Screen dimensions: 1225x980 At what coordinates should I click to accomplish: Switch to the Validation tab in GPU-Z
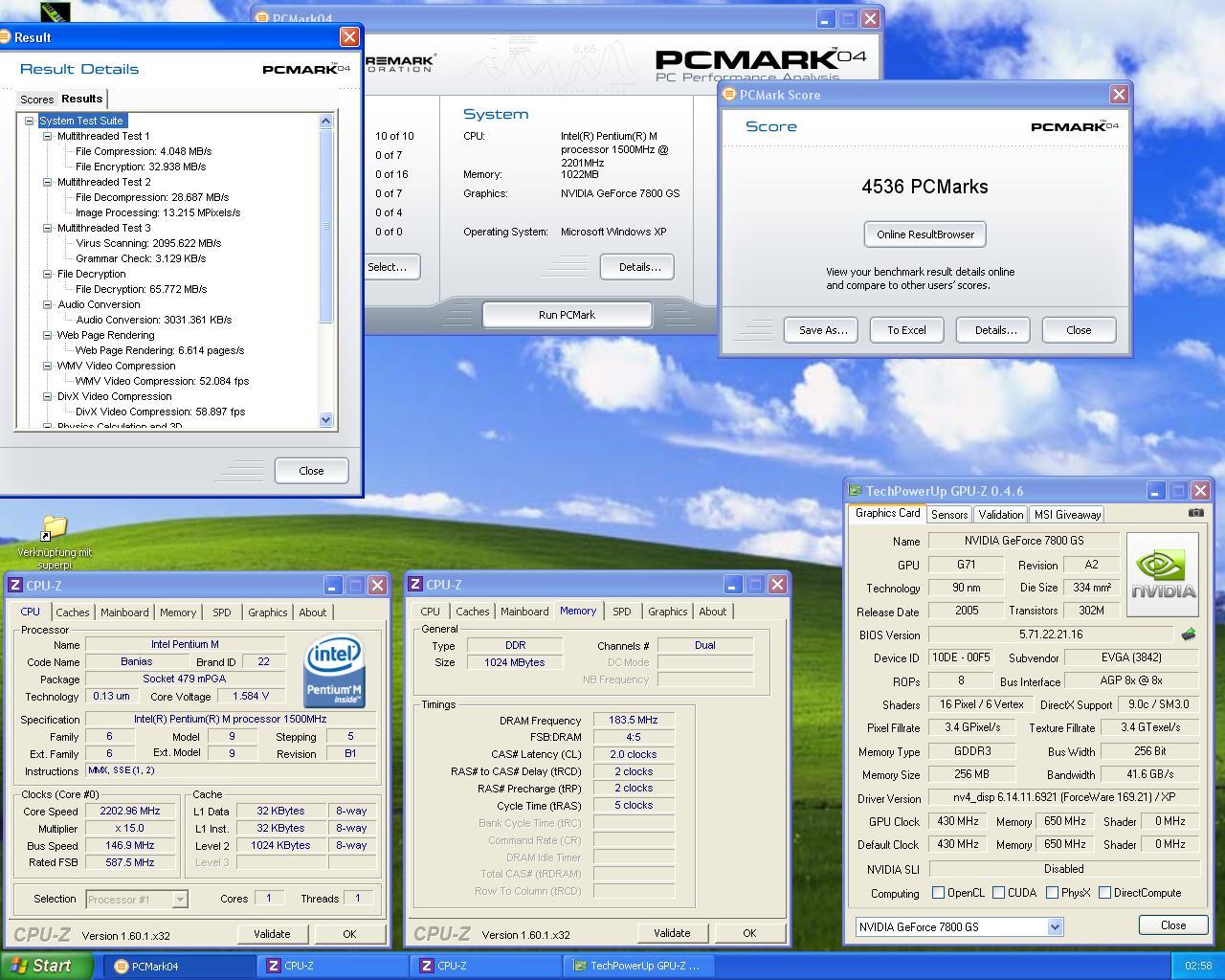pos(1000,515)
